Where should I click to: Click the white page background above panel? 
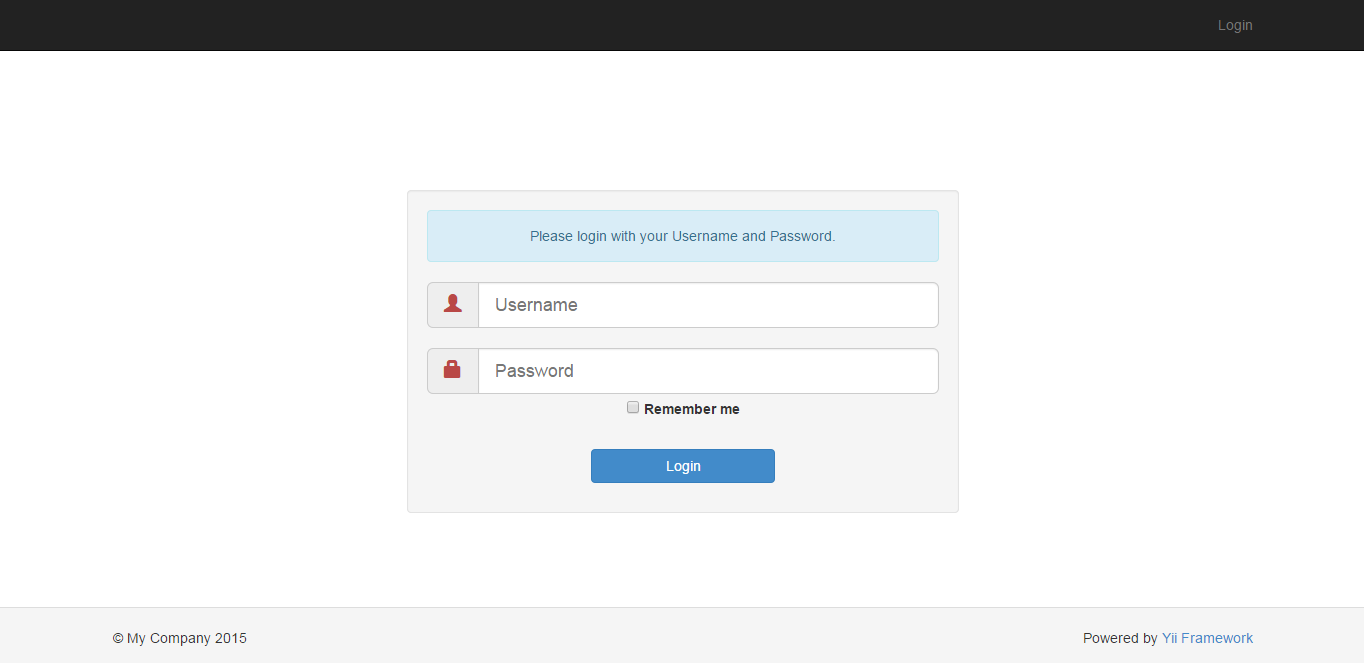[682, 120]
